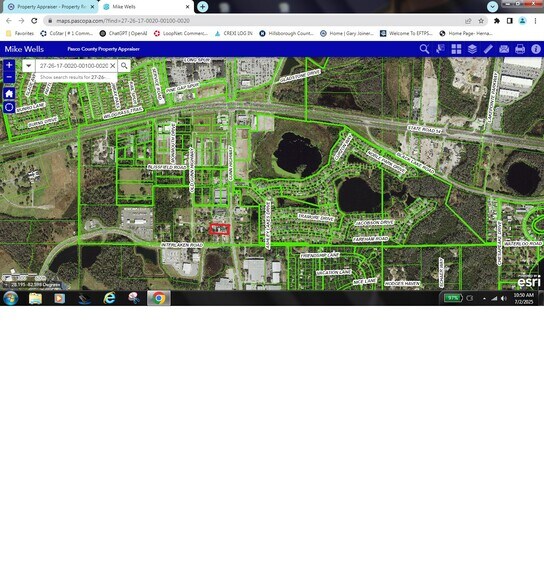Open the Chrome taskbar icon
The image size is (544, 588).
click(x=159, y=298)
